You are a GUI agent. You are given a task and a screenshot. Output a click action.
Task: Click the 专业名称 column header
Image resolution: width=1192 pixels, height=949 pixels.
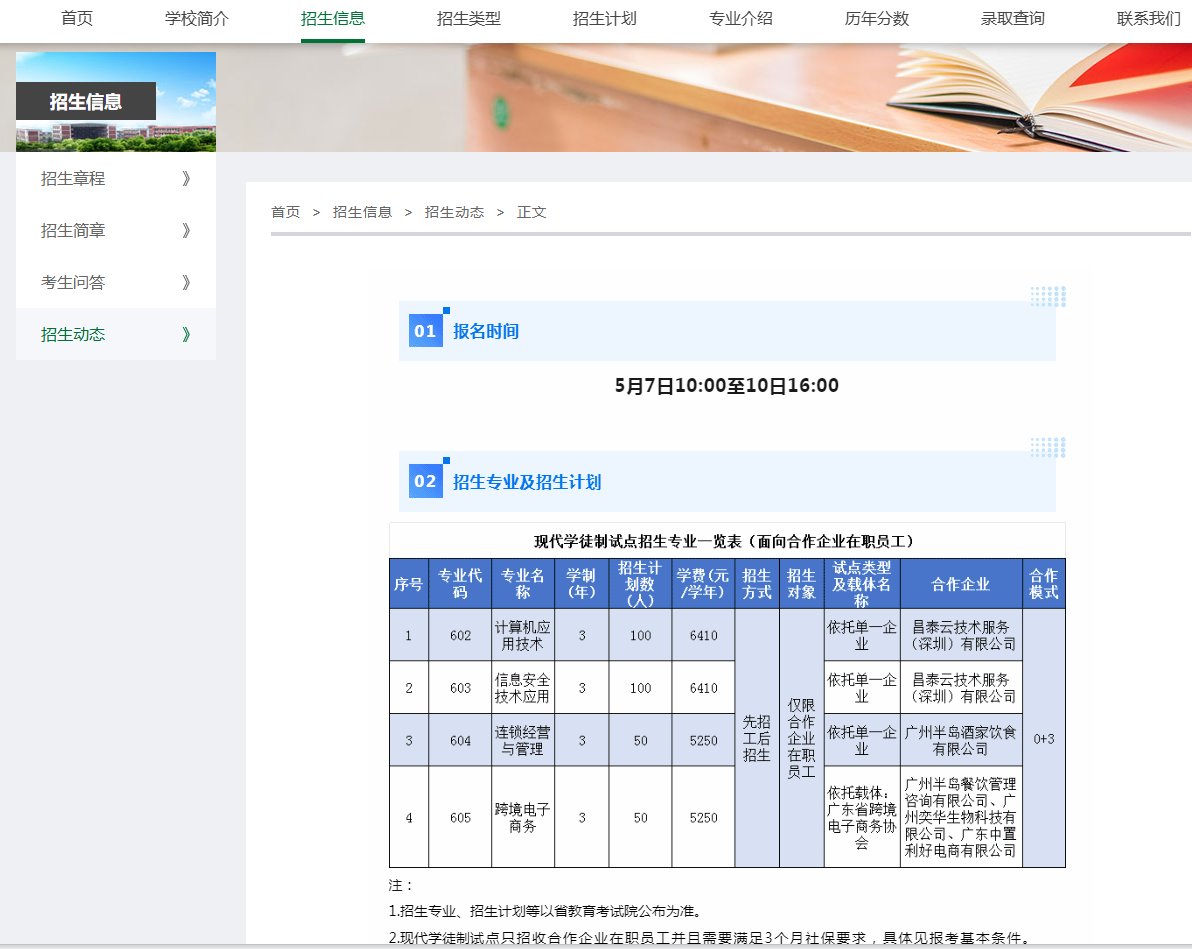(523, 584)
